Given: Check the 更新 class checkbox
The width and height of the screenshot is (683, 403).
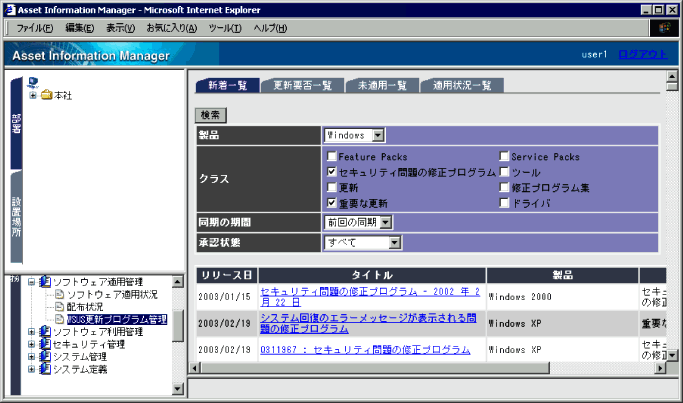Looking at the screenshot, I should pyautogui.click(x=332, y=187).
